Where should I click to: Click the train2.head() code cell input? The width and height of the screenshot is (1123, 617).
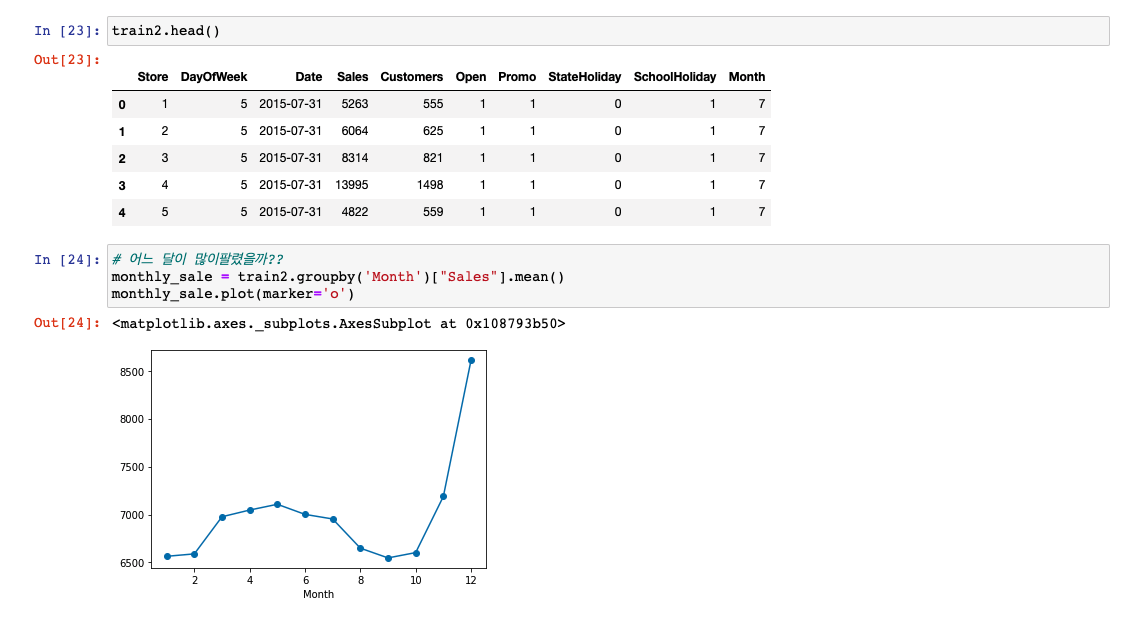tap(608, 31)
